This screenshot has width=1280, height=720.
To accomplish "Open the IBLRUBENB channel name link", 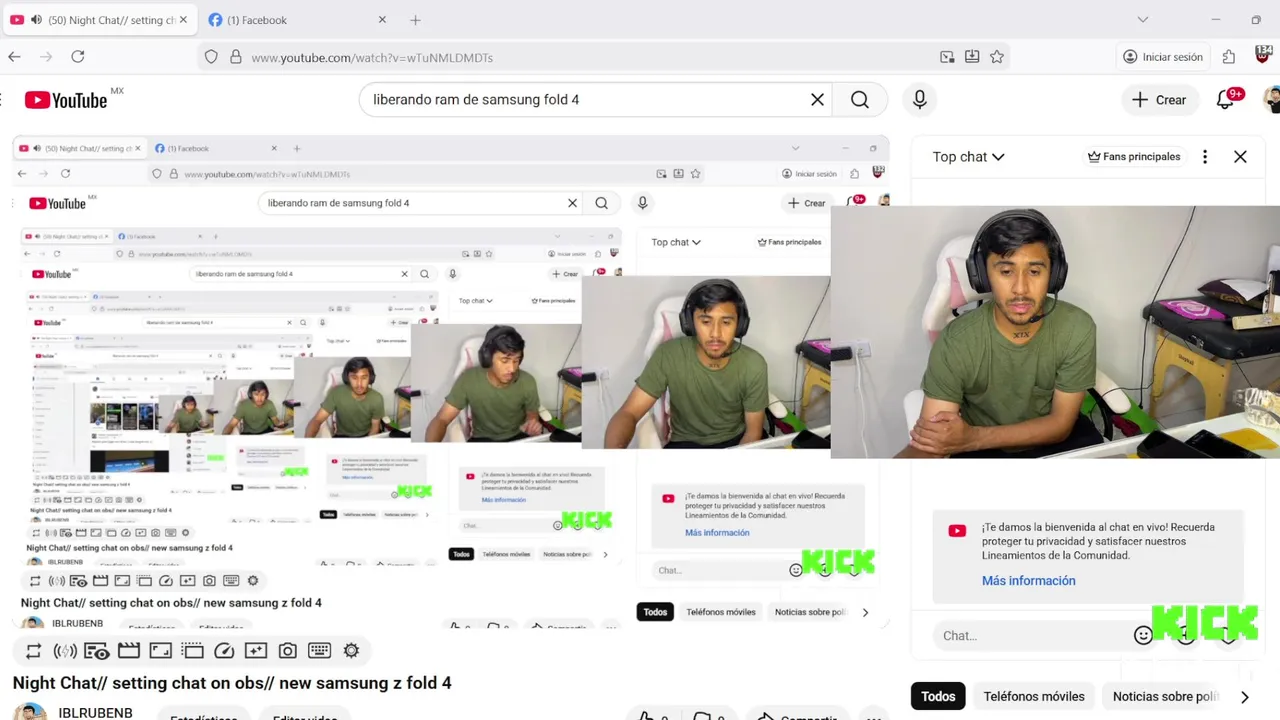I will click(x=95, y=713).
